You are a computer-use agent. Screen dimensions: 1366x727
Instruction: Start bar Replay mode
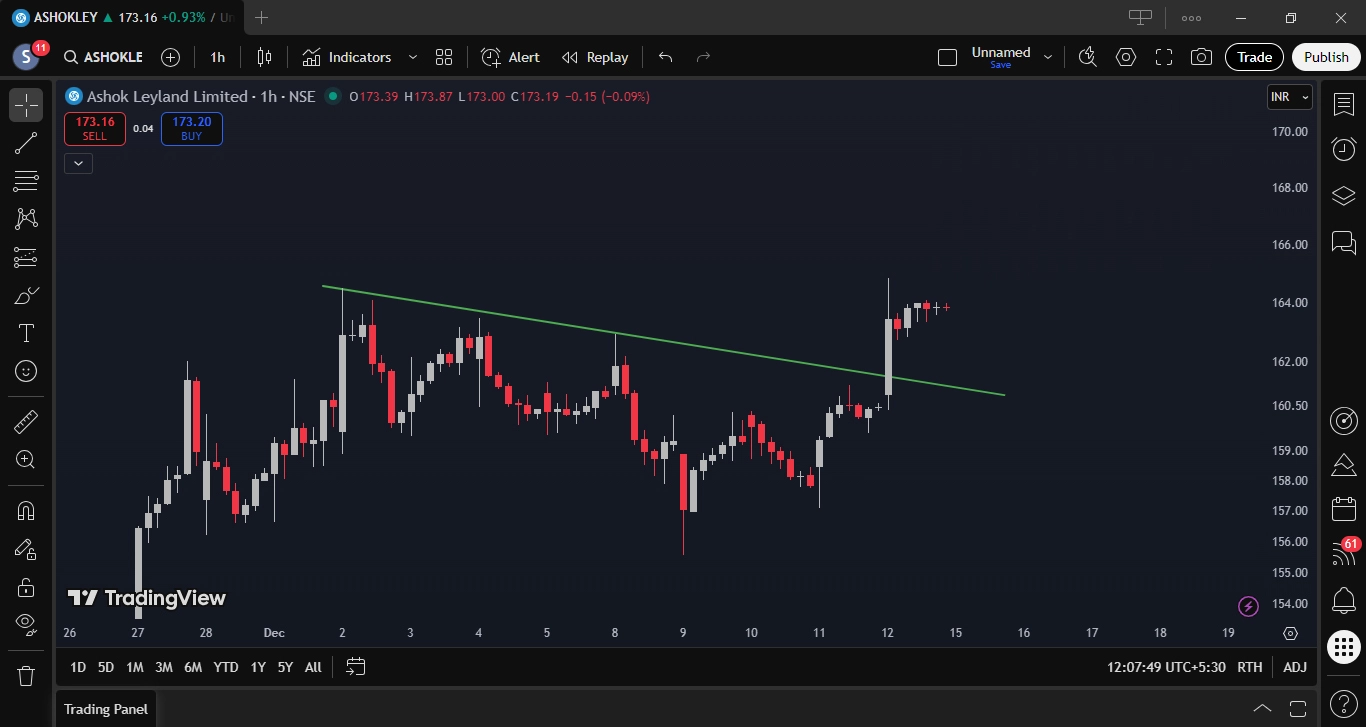595,57
